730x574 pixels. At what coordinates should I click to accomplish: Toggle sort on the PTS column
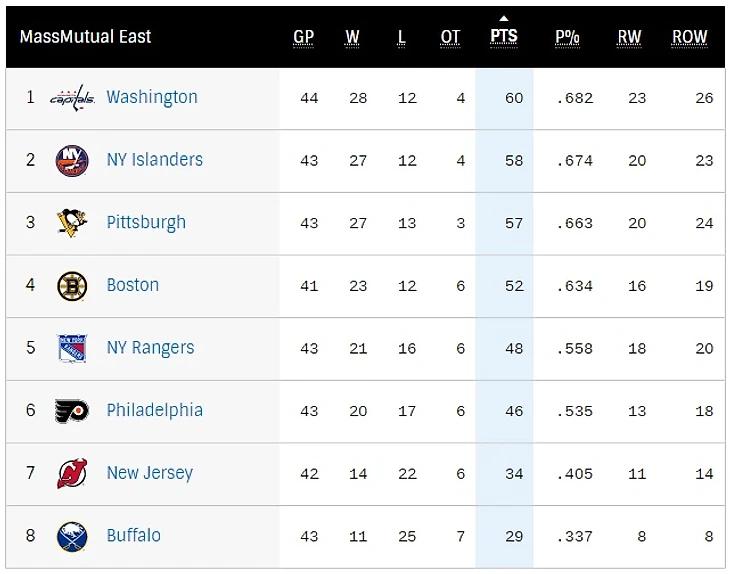point(504,36)
